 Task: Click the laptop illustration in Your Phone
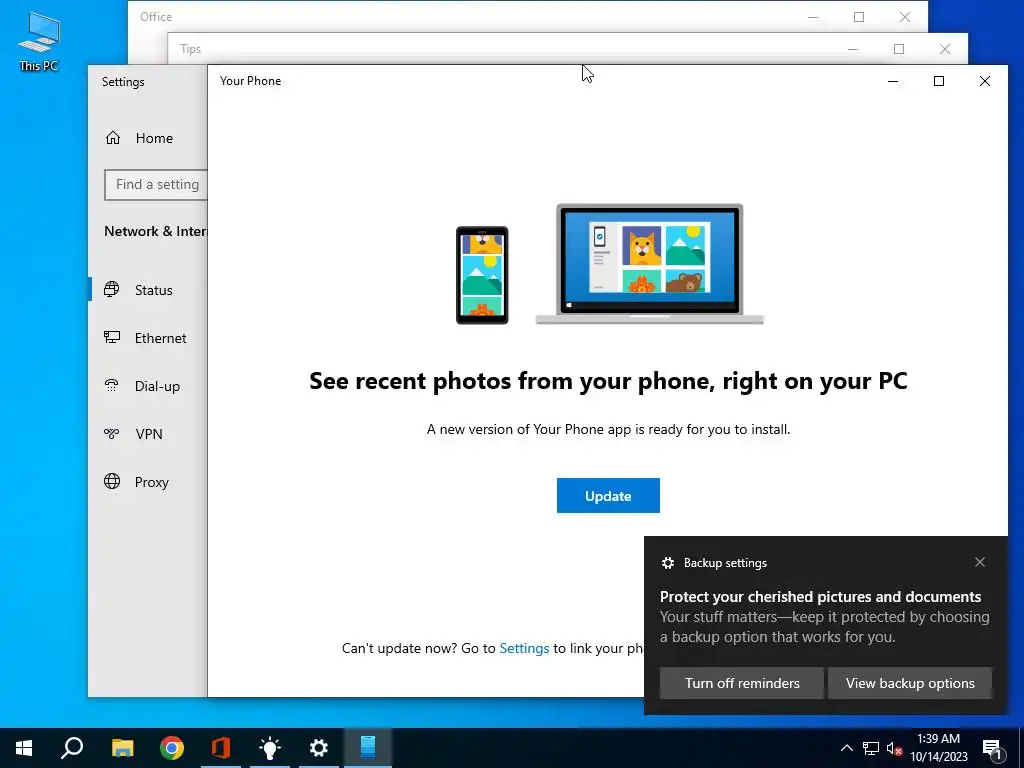point(650,264)
